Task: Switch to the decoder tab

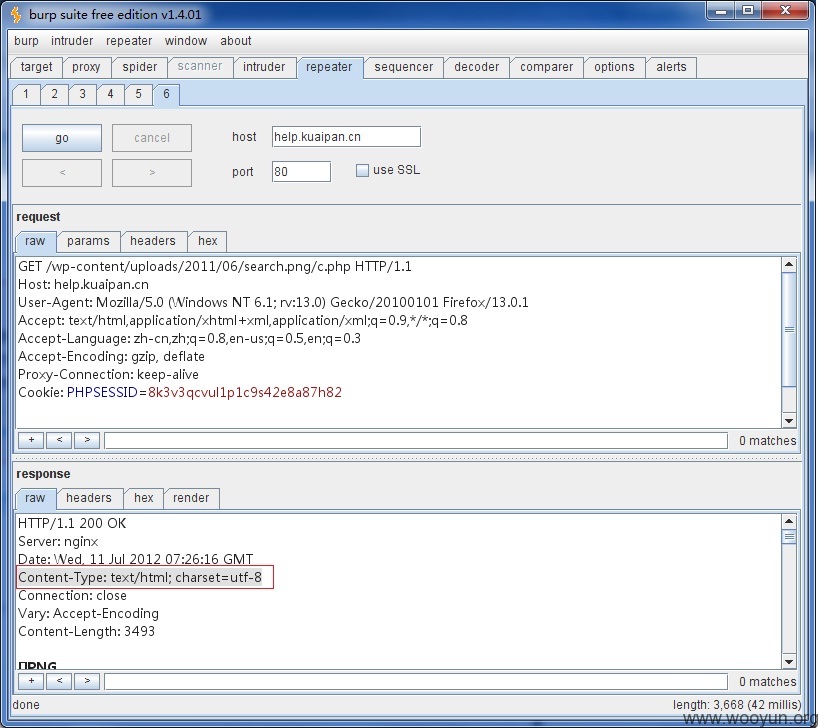Action: (x=477, y=67)
